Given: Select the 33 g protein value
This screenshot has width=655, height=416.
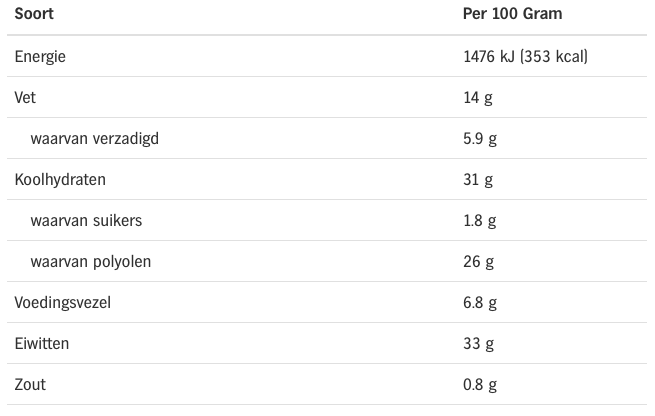Looking at the screenshot, I should pyautogui.click(x=478, y=343).
